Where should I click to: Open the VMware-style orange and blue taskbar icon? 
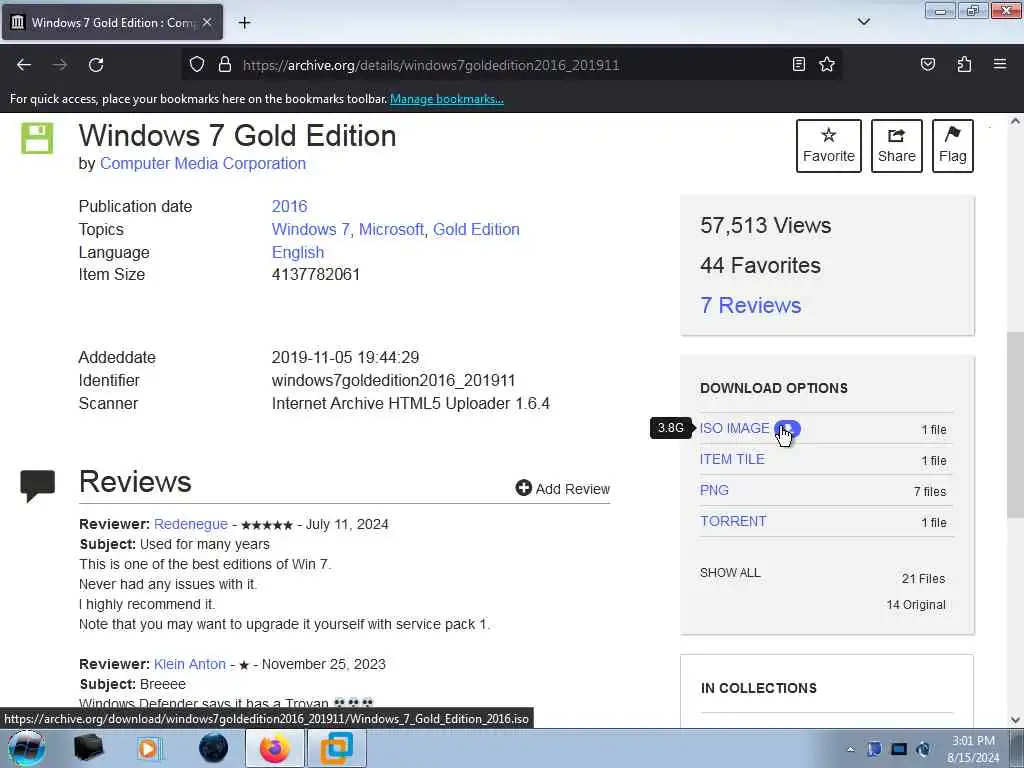[336, 748]
